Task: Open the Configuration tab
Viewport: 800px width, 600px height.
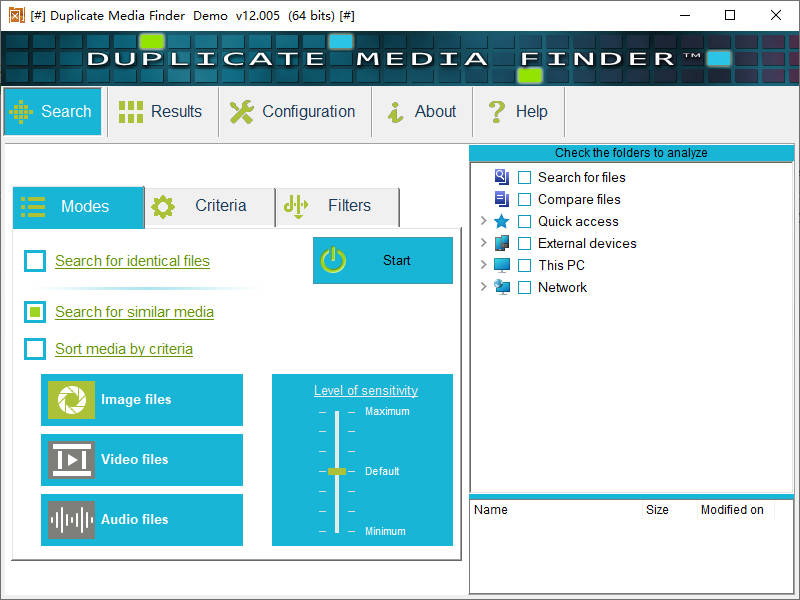Action: pyautogui.click(x=294, y=111)
